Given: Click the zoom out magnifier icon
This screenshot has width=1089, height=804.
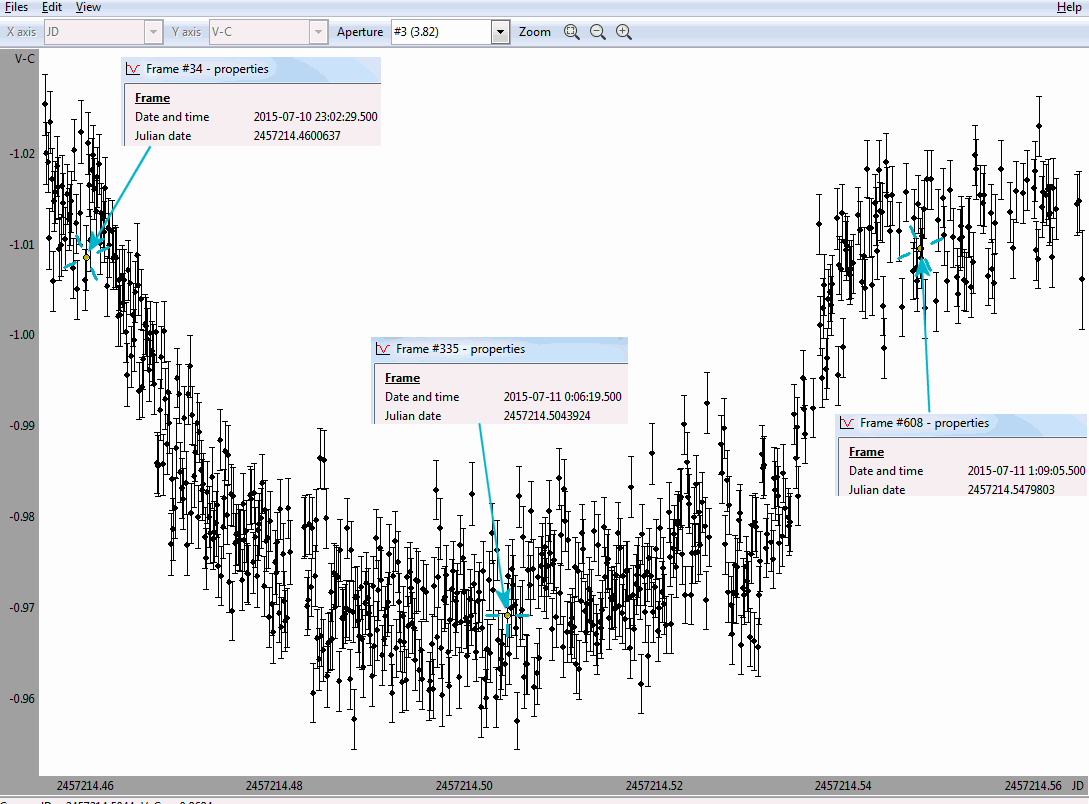Looking at the screenshot, I should coord(598,32).
